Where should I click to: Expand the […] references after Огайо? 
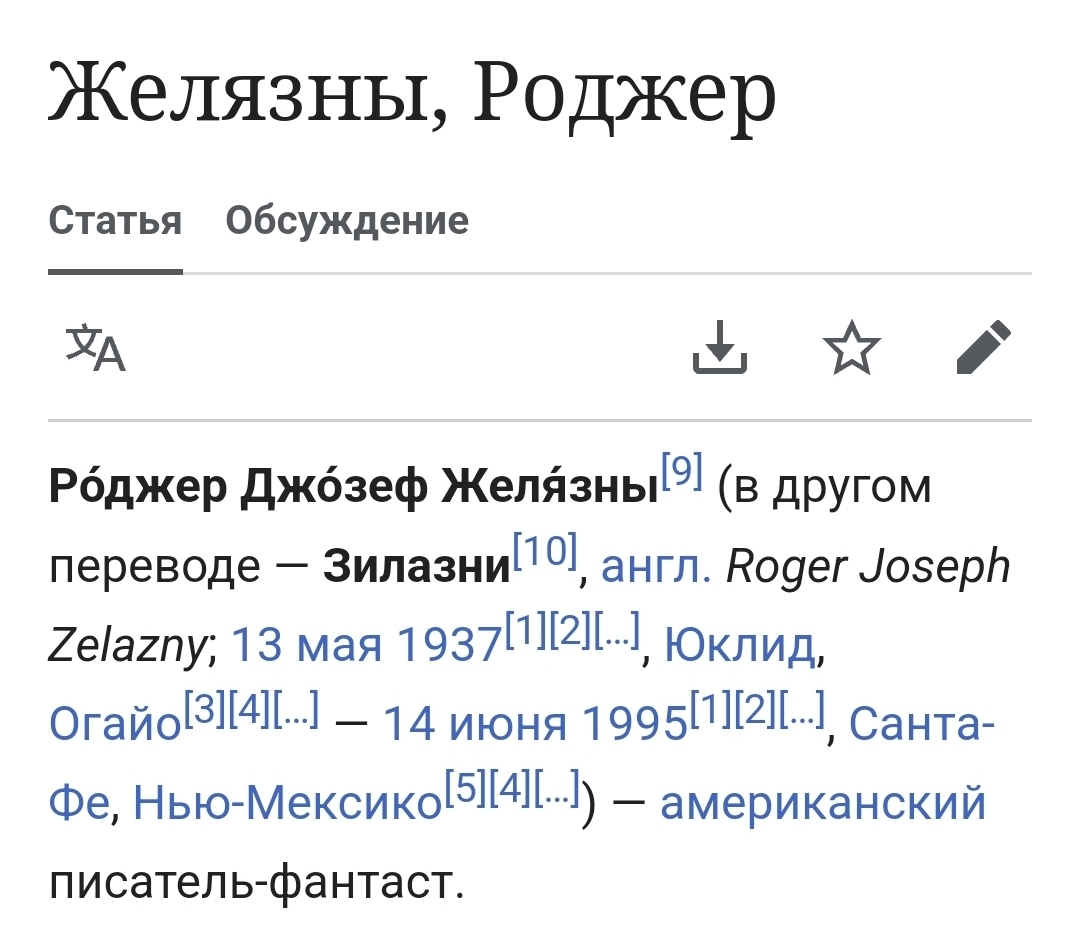tap(297, 709)
